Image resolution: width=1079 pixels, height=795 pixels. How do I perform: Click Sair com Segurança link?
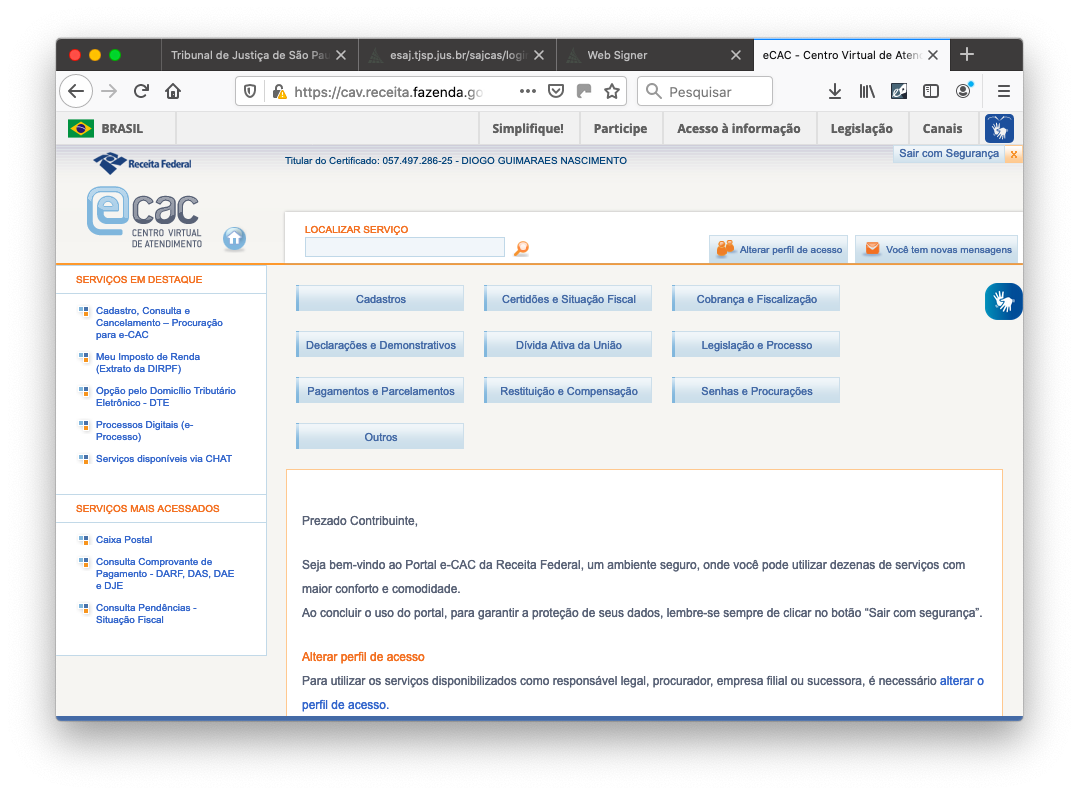[948, 154]
